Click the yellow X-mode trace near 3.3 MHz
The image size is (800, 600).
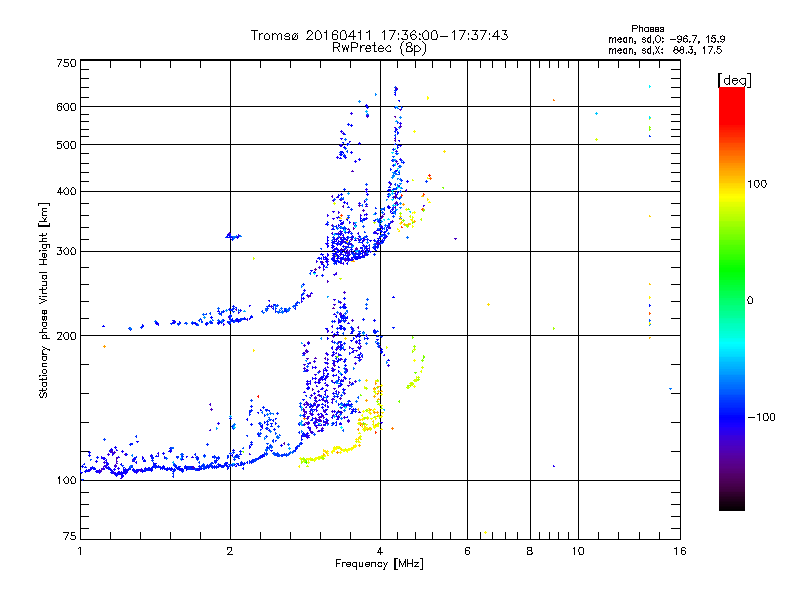[332, 452]
